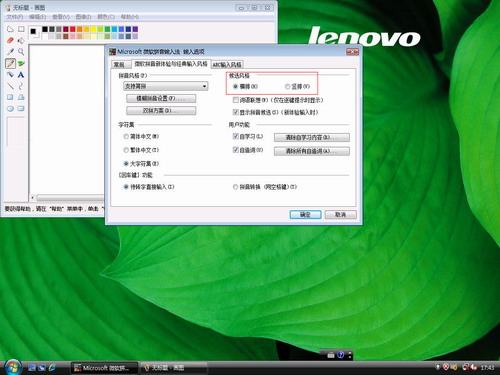Select the 微软拼音新体验与经典输入风格 tab
500x375 pixels.
[171, 64]
